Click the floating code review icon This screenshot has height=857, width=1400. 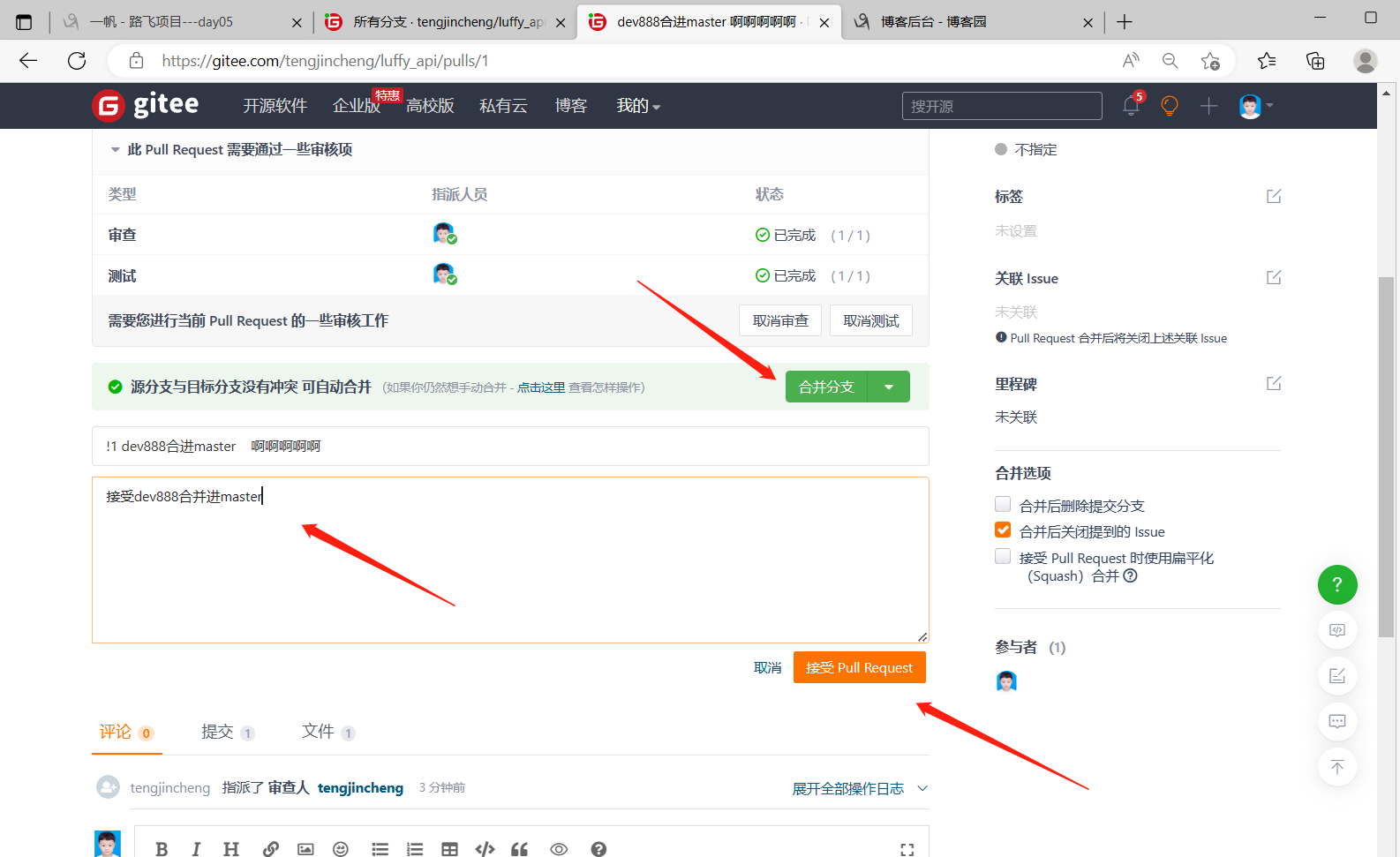coord(1337,630)
